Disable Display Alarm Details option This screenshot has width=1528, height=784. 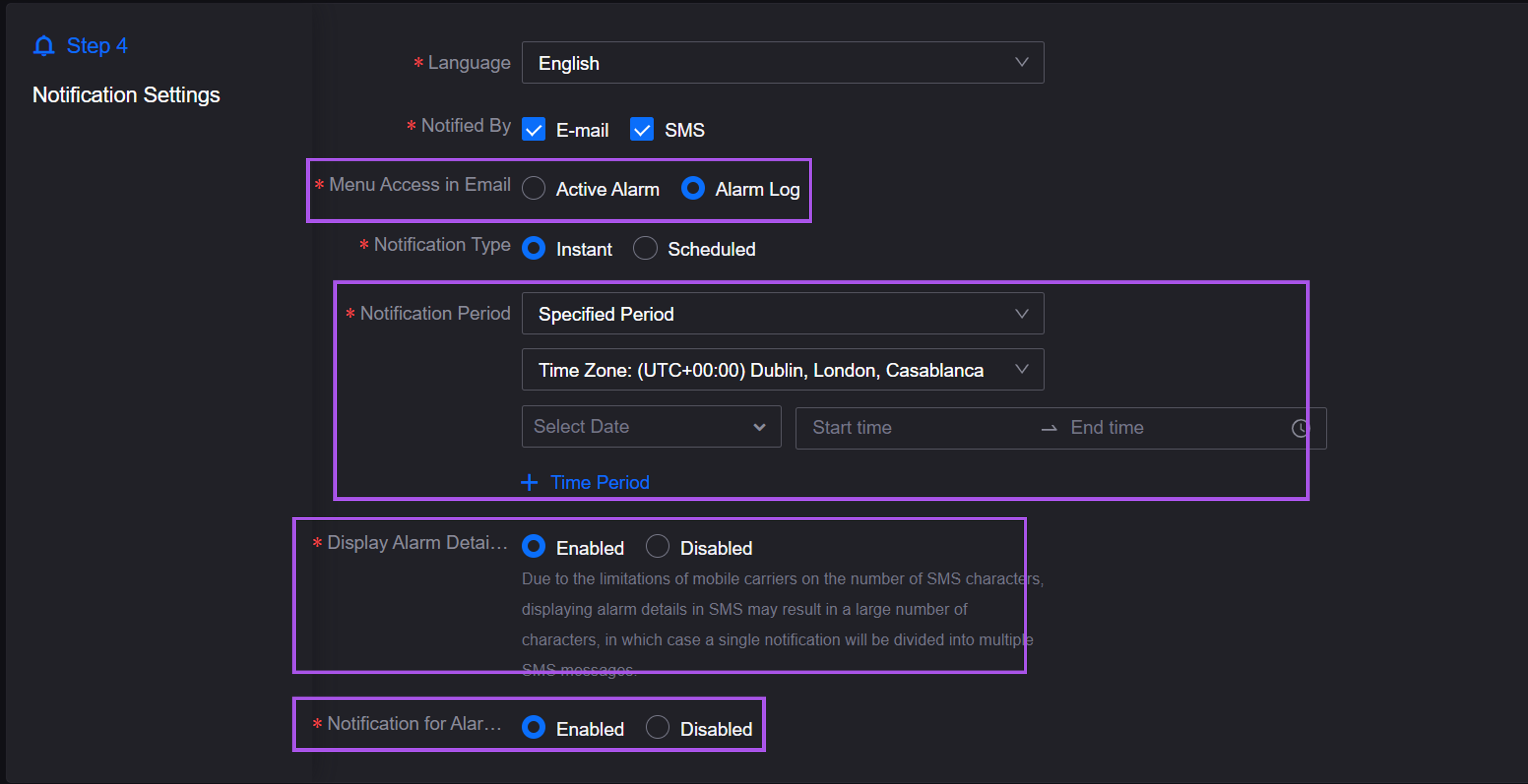click(x=658, y=547)
